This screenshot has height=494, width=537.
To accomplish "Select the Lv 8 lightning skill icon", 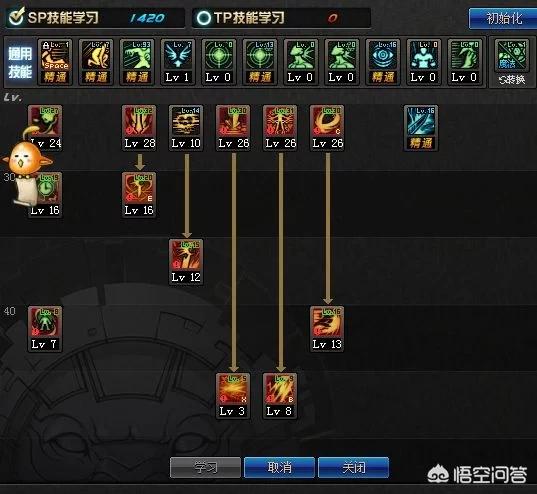I will 280,396.
